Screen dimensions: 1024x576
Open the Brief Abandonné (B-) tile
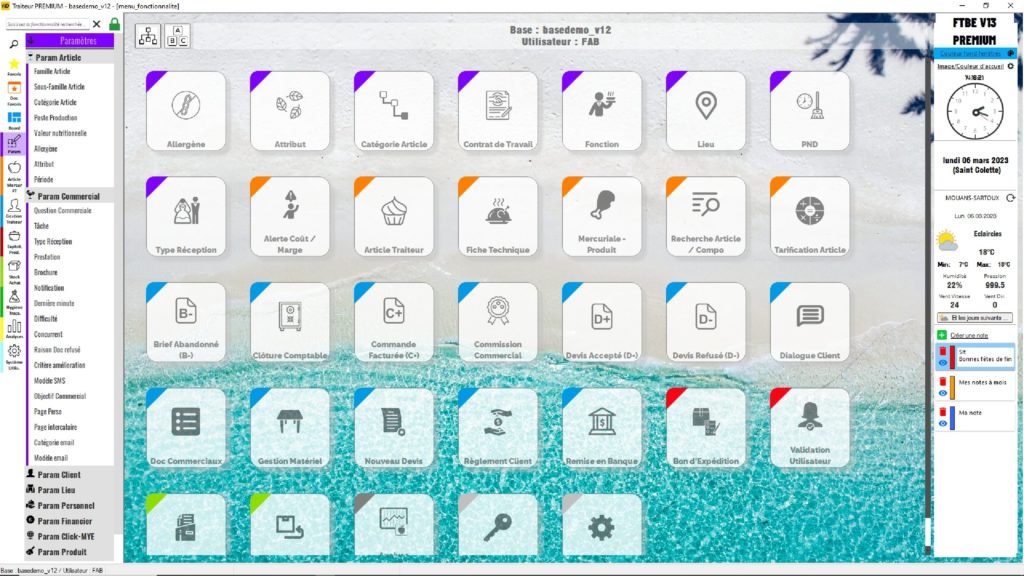[186, 323]
